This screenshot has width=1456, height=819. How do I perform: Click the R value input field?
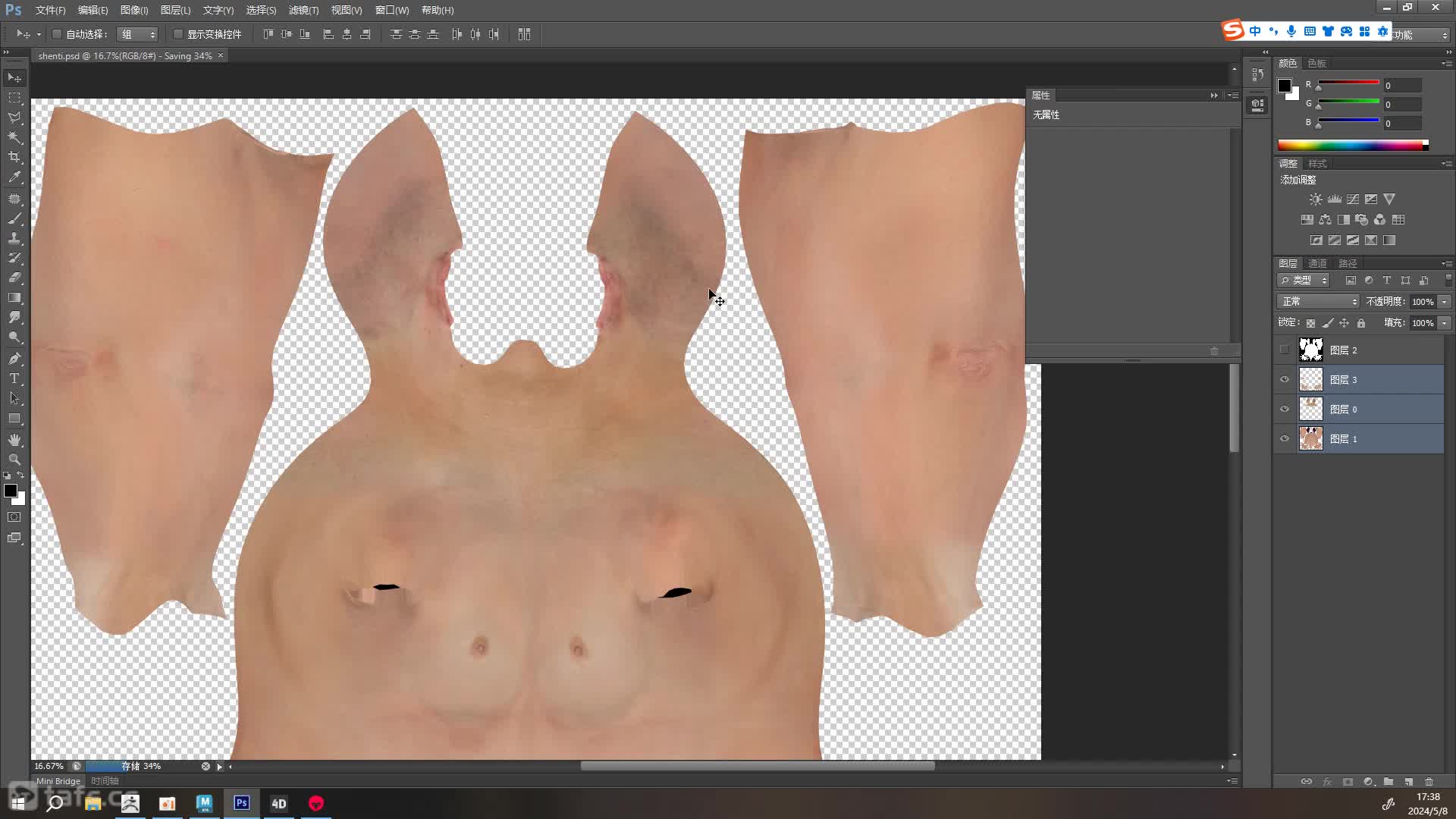click(1402, 86)
